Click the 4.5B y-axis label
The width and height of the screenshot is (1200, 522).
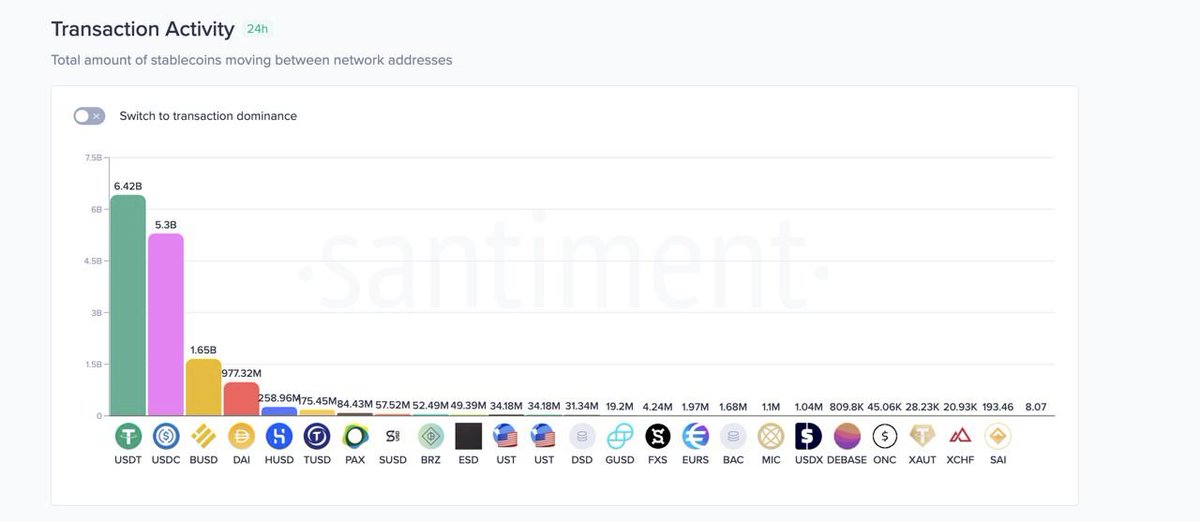point(95,261)
